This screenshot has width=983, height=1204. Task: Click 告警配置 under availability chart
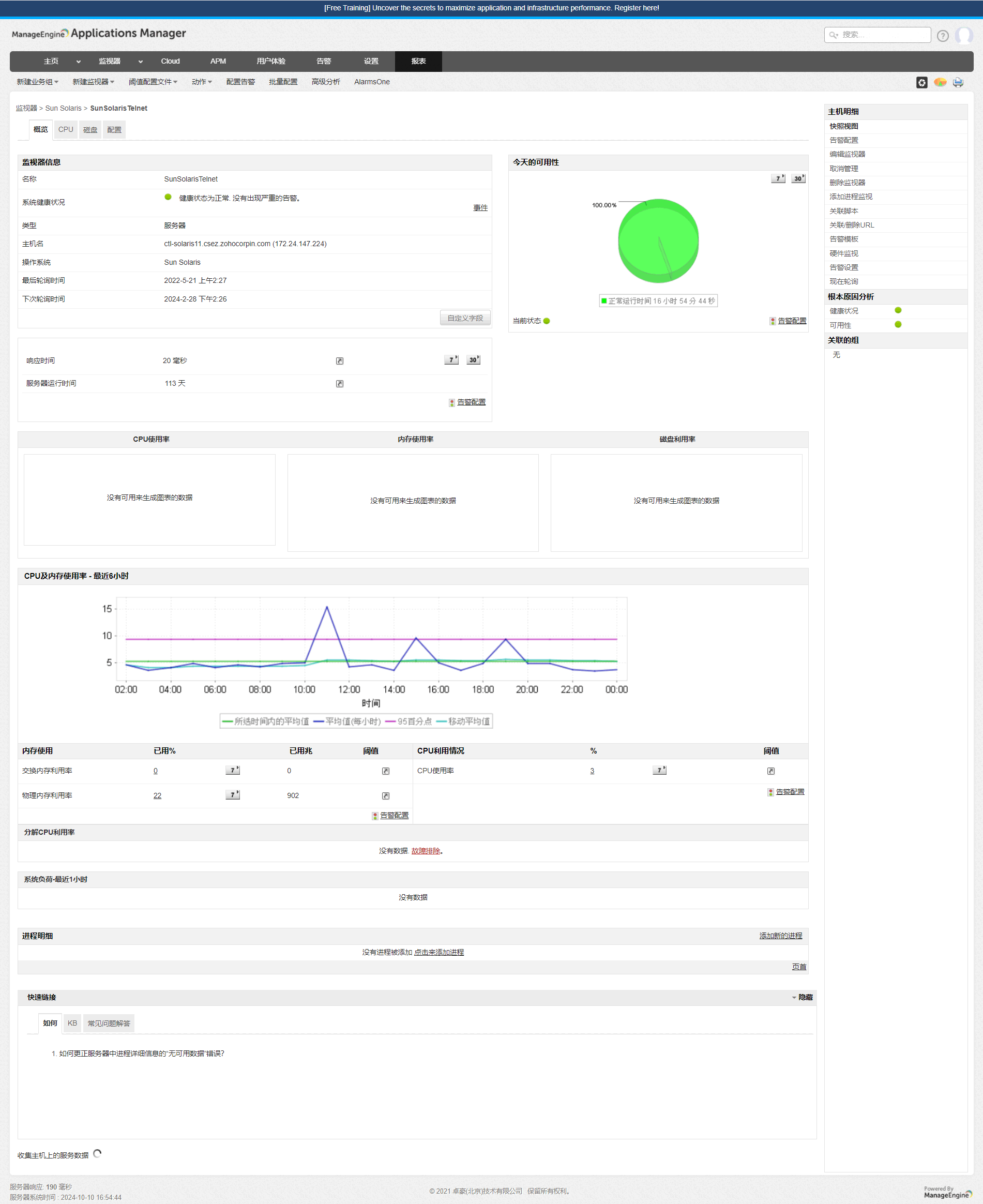coord(792,321)
